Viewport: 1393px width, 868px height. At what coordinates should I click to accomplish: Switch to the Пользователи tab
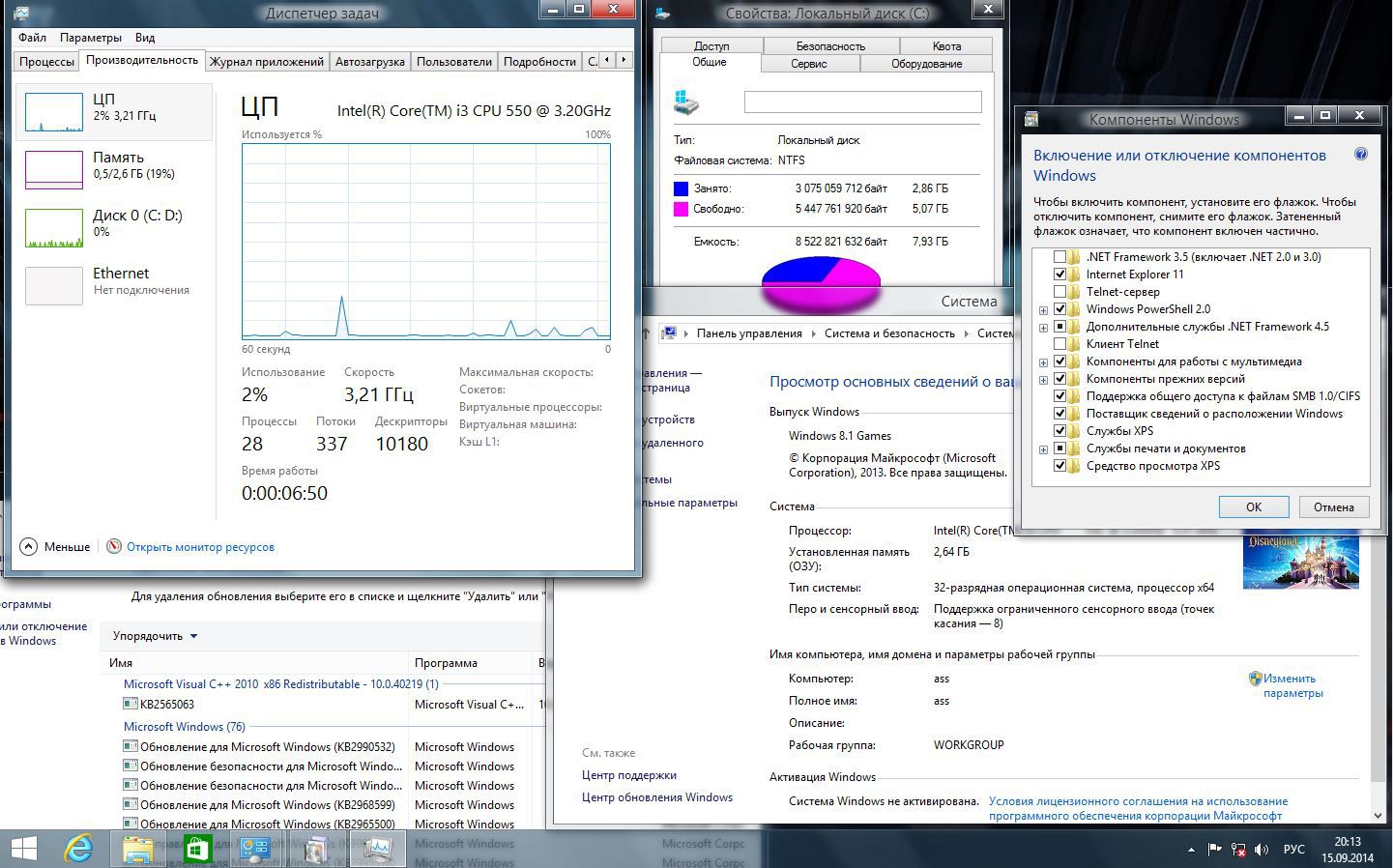coord(454,61)
